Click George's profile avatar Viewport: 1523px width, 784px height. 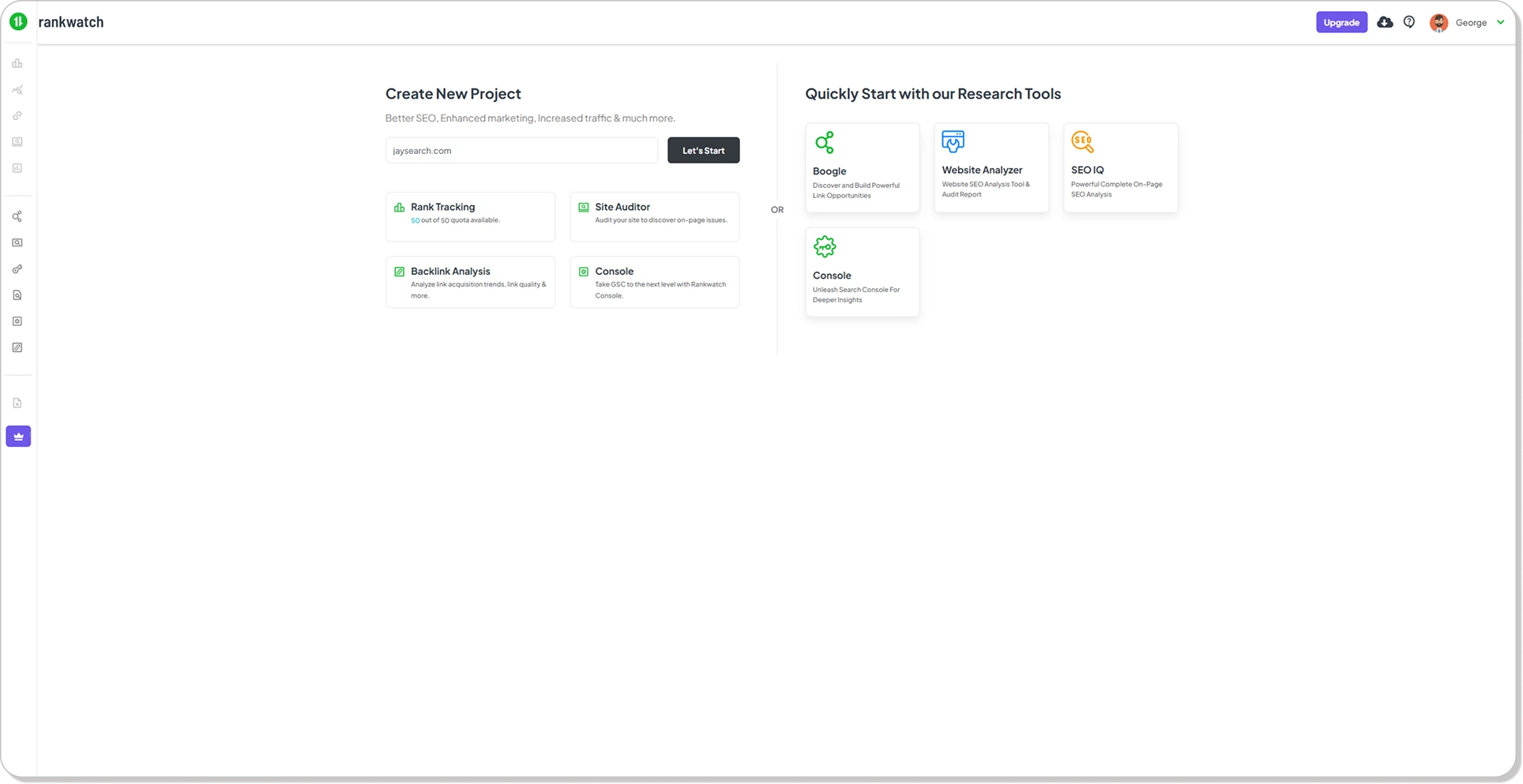pyautogui.click(x=1439, y=23)
